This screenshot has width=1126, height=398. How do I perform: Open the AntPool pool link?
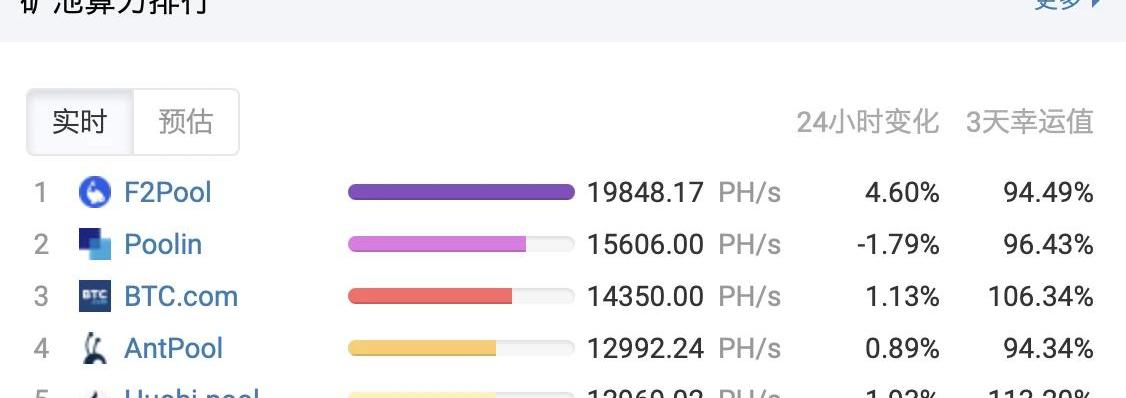click(174, 348)
